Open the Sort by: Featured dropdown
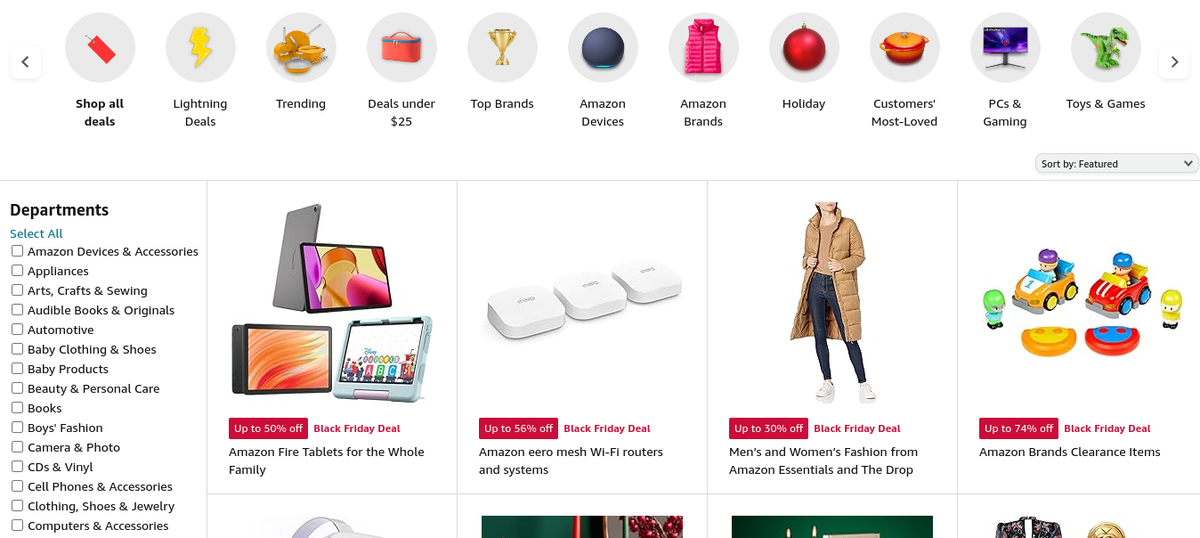This screenshot has height=538, width=1200. (1117, 163)
